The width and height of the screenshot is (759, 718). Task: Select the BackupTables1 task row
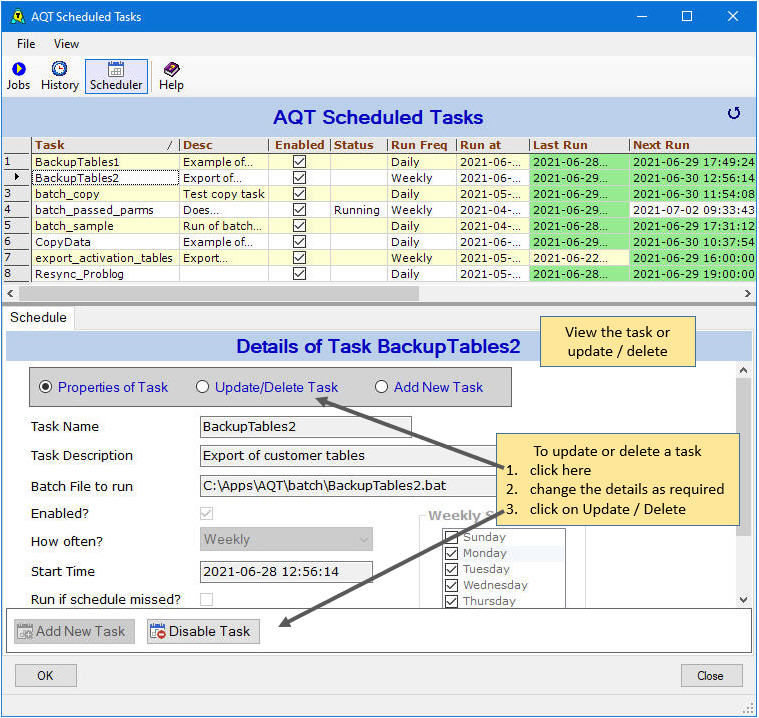click(380, 162)
